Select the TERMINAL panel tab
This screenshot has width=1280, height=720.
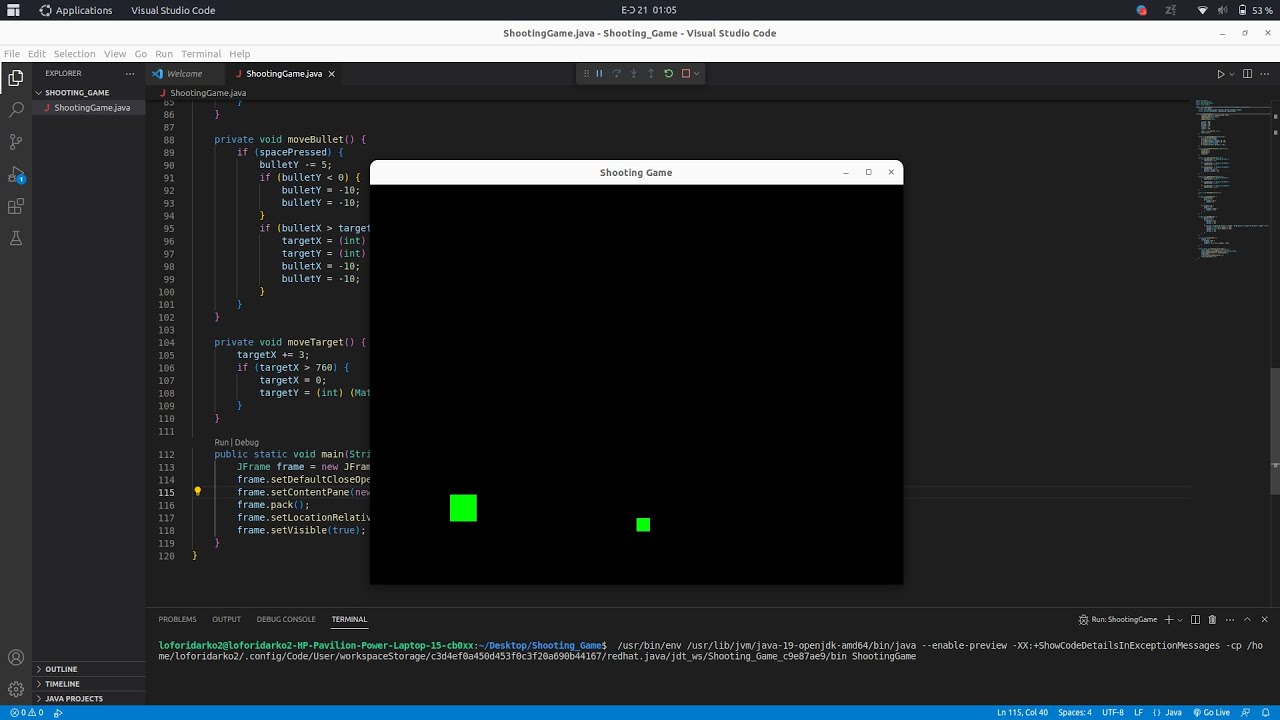pyautogui.click(x=349, y=620)
